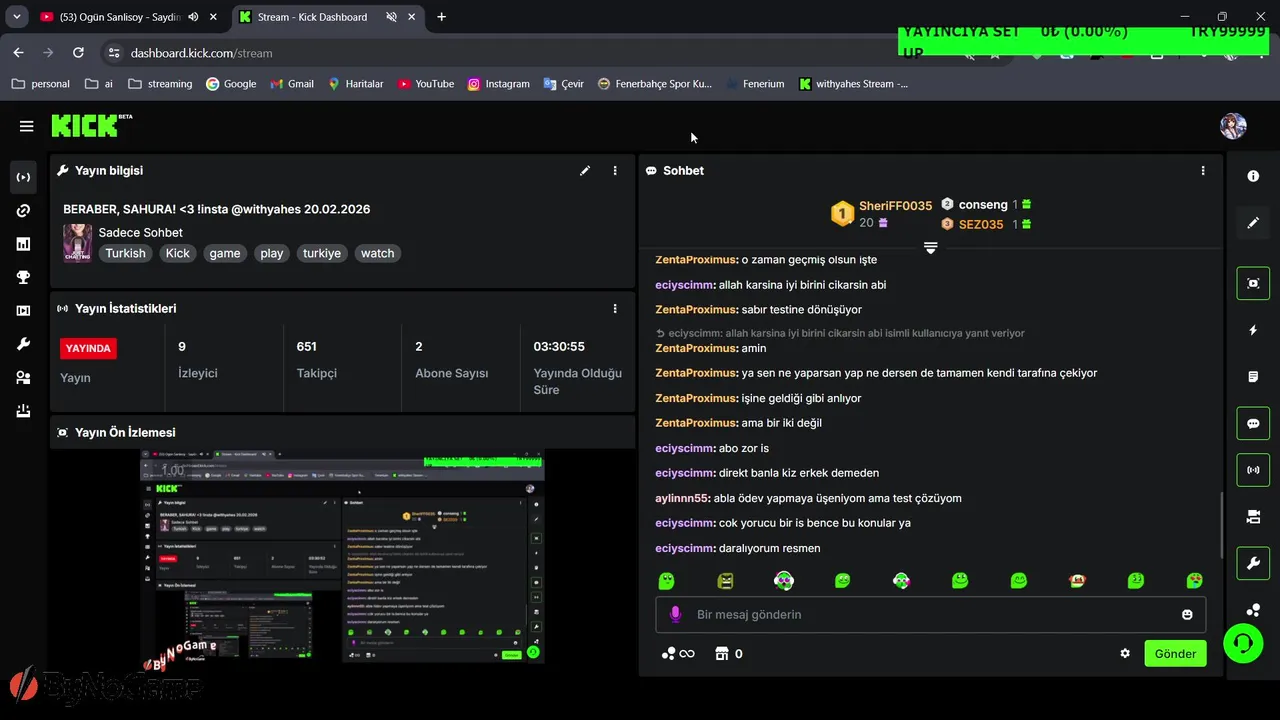The image size is (1280, 720).
Task: Open the community users icon in sidebar
Action: point(23,378)
